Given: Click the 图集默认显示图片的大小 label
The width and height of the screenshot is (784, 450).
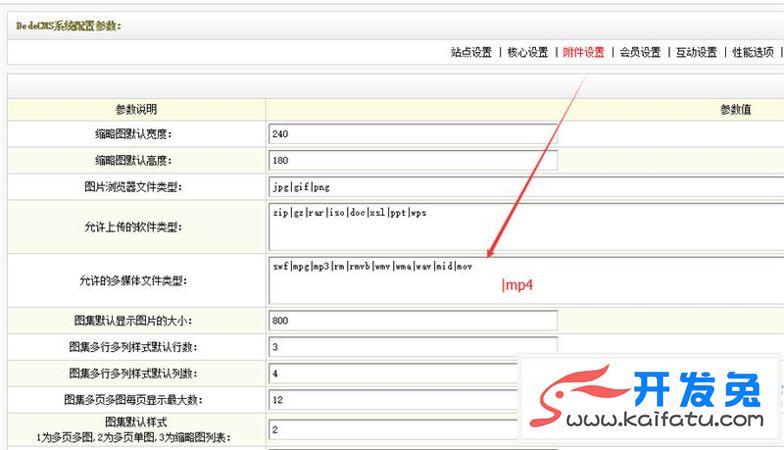Looking at the screenshot, I should pyautogui.click(x=134, y=320).
